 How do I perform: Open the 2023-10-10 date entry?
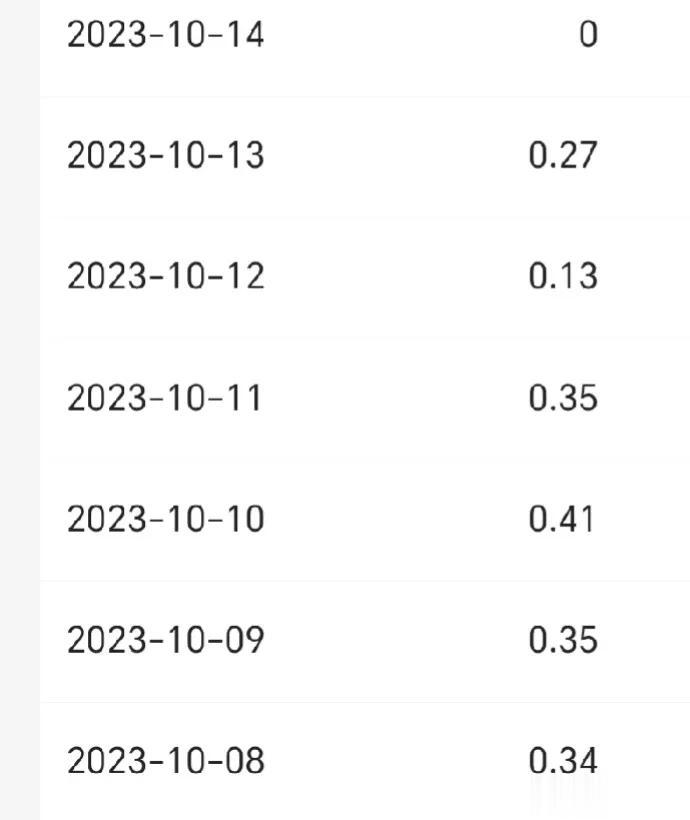[165, 519]
